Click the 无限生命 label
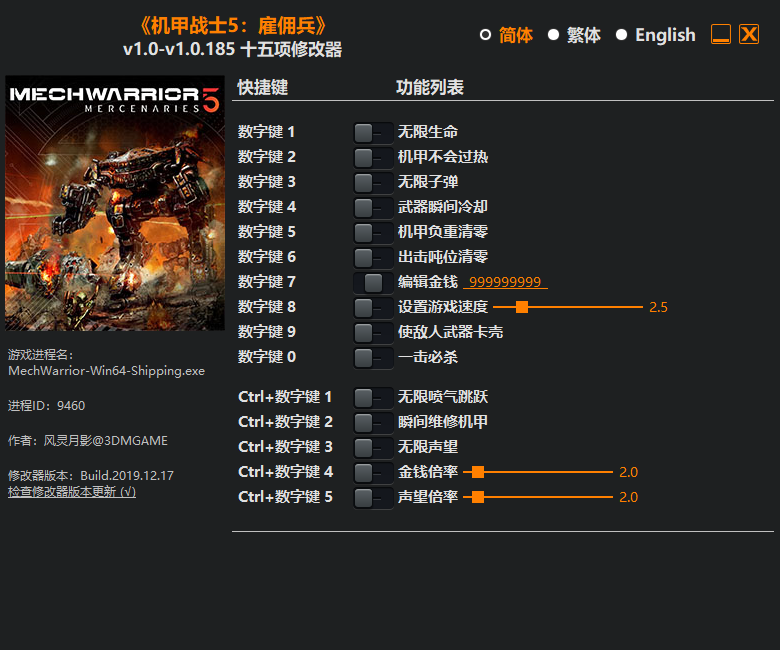Viewport: 780px width, 650px height. (x=428, y=132)
